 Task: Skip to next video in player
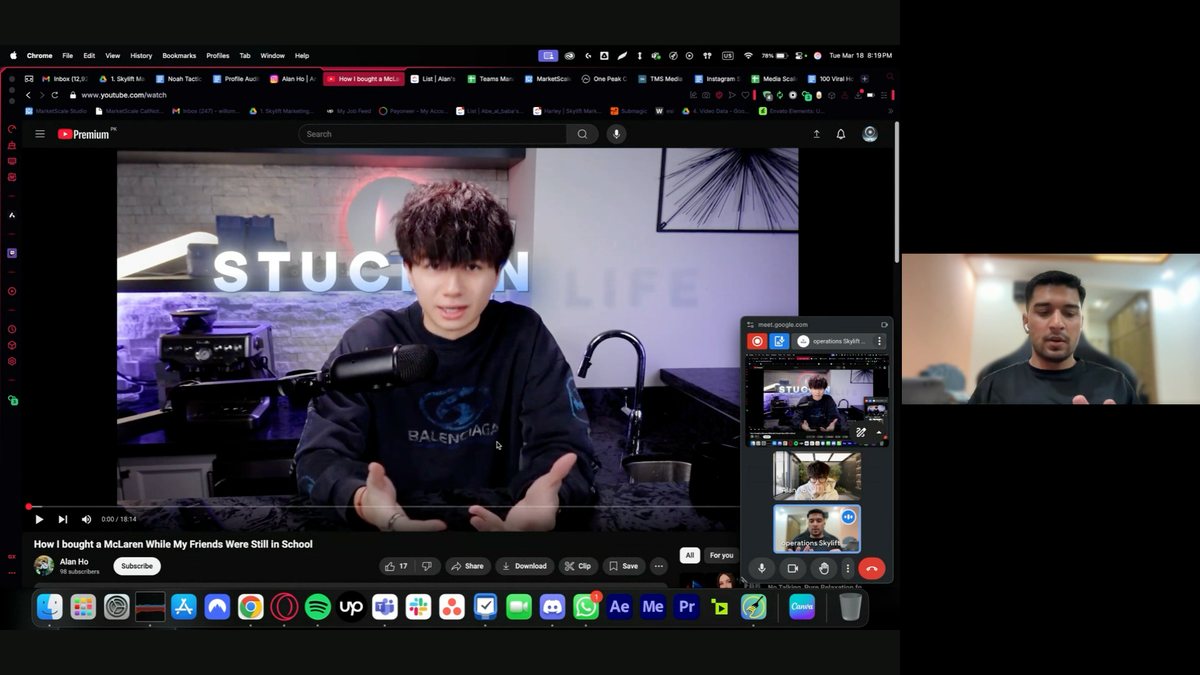coord(62,519)
